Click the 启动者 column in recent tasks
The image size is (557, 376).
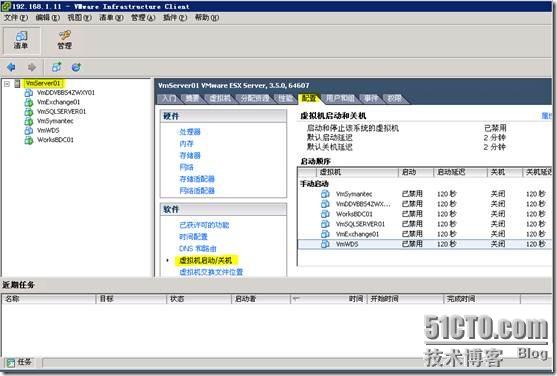(x=261, y=299)
